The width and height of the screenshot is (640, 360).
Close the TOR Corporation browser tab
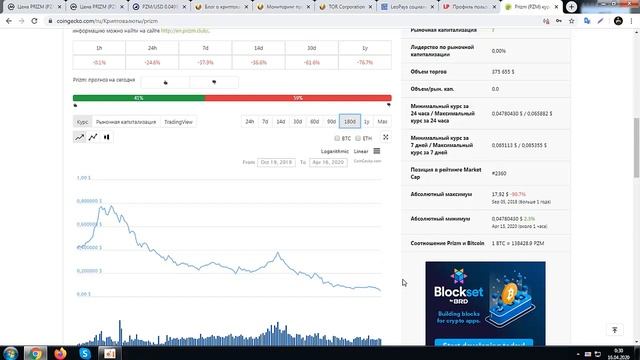[370, 7]
